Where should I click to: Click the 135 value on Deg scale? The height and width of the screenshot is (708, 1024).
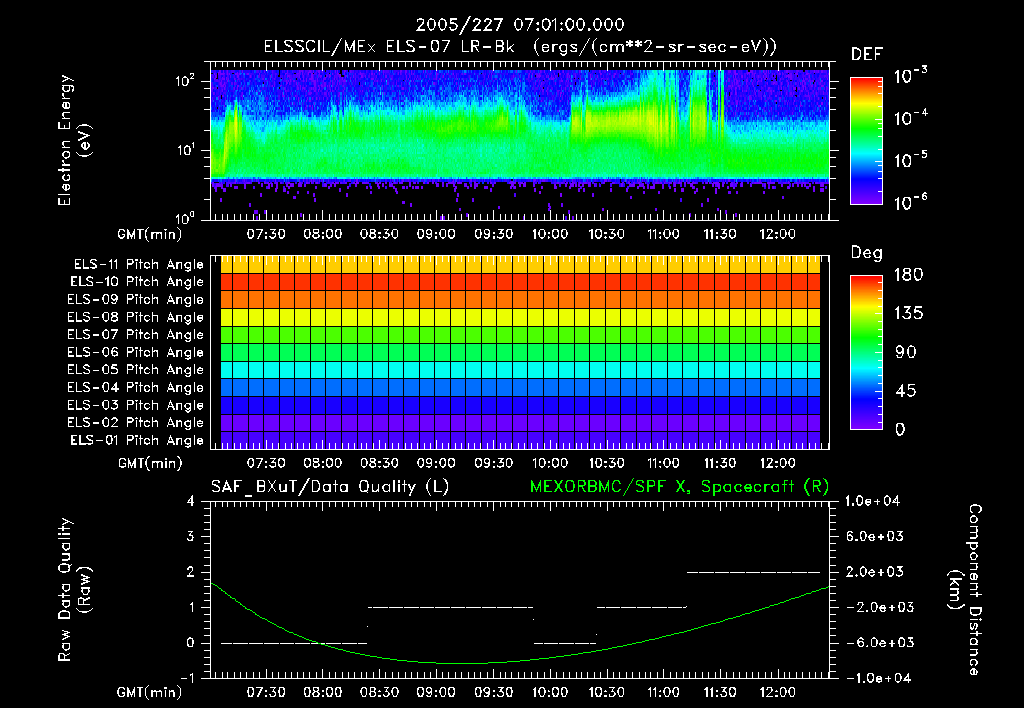coord(908,313)
